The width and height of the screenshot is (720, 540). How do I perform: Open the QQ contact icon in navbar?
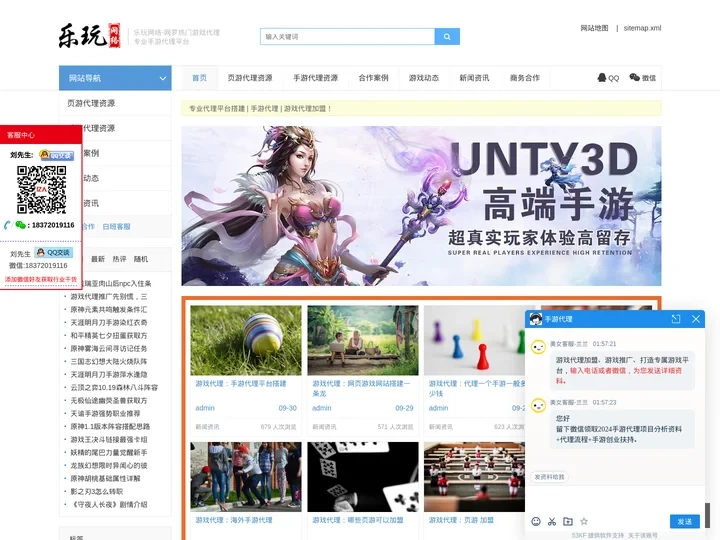click(608, 78)
